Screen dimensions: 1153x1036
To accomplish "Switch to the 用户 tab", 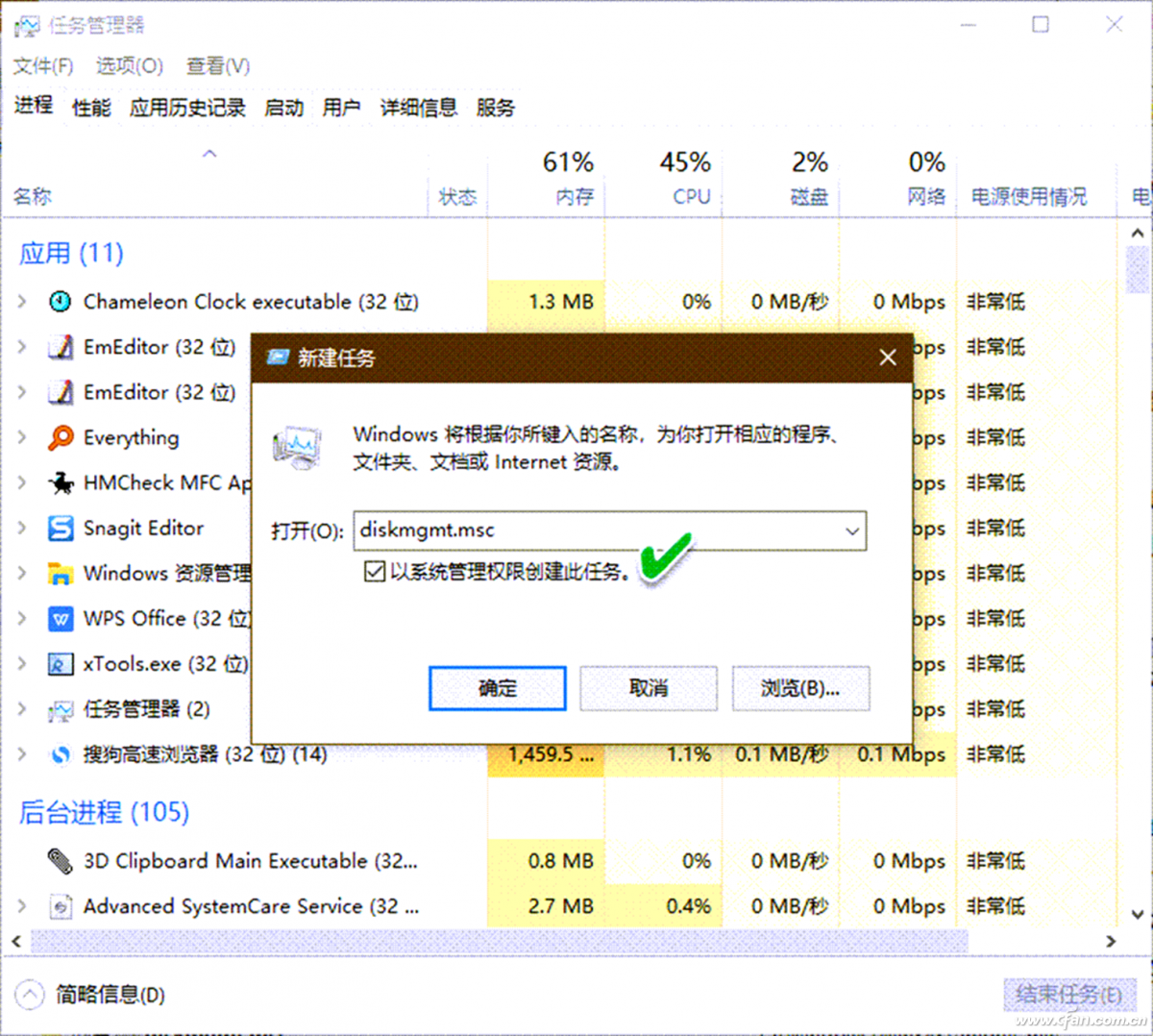I will tap(341, 108).
